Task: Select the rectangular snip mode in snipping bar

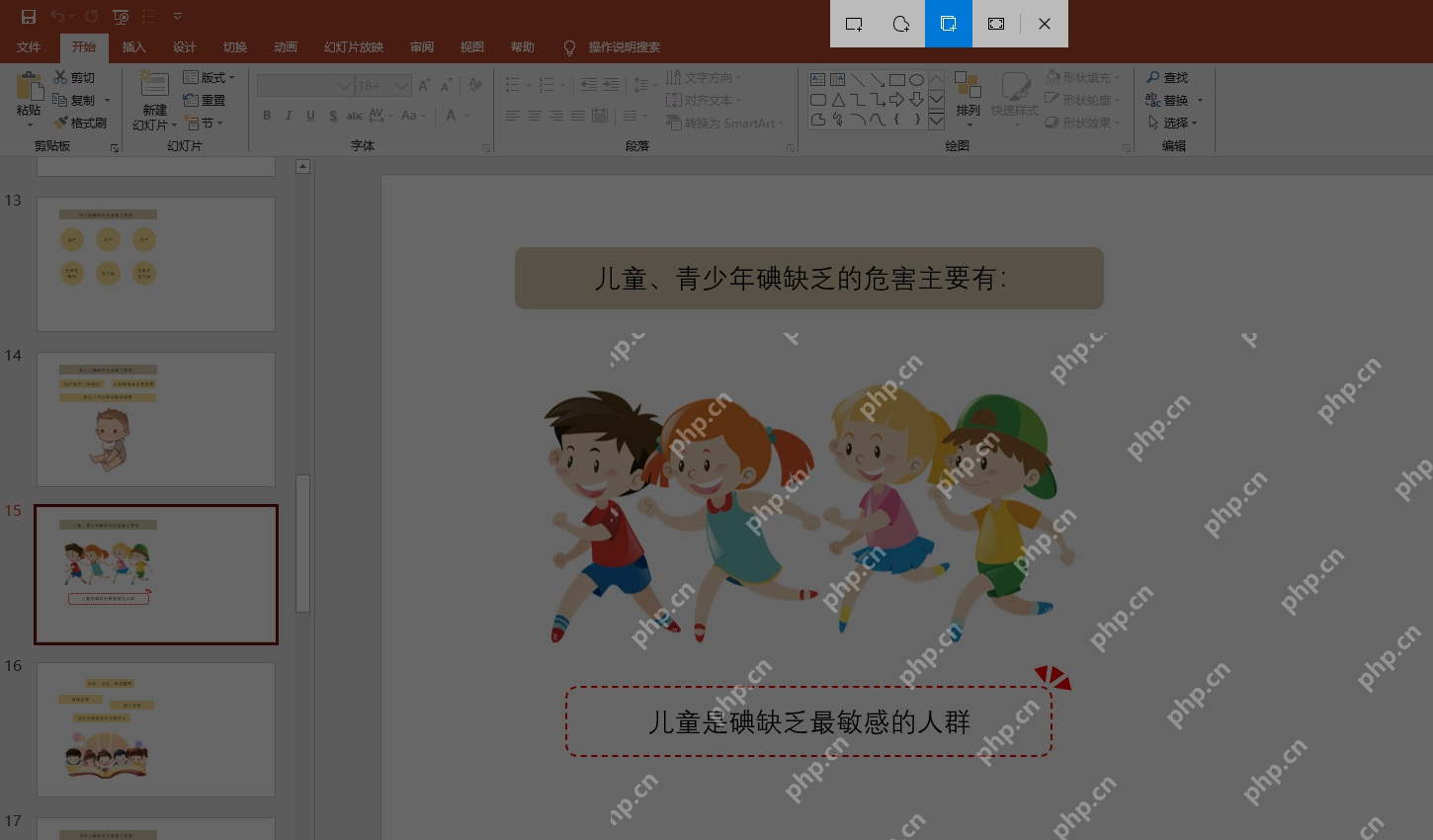Action: click(854, 24)
